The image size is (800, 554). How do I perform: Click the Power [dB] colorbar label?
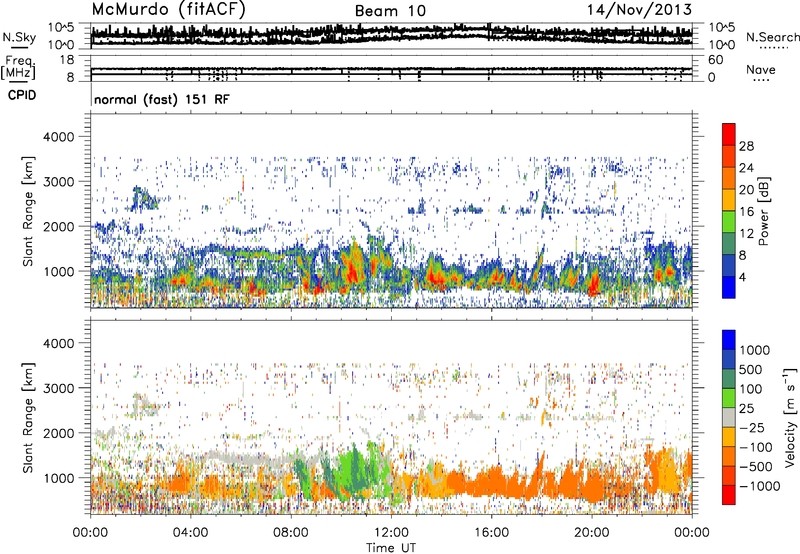764,211
